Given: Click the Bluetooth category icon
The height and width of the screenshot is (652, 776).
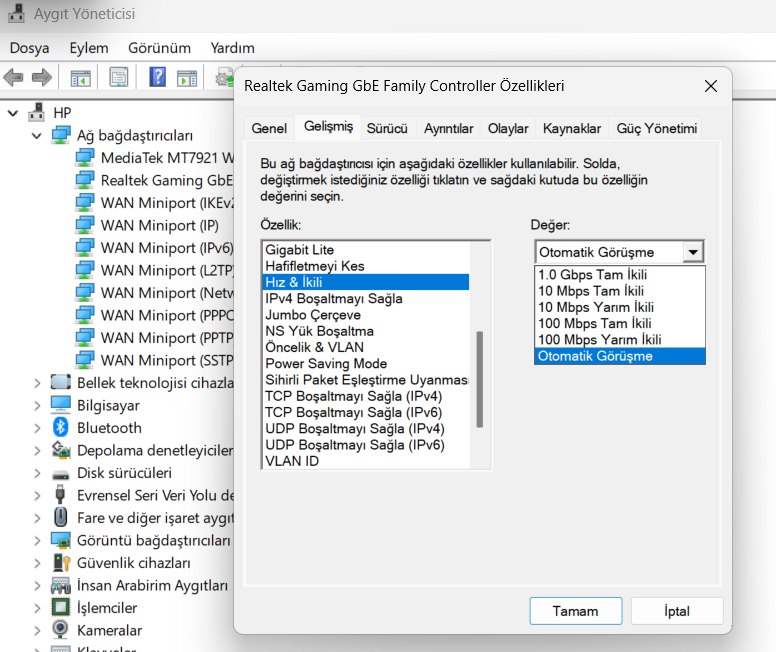Looking at the screenshot, I should [60, 427].
